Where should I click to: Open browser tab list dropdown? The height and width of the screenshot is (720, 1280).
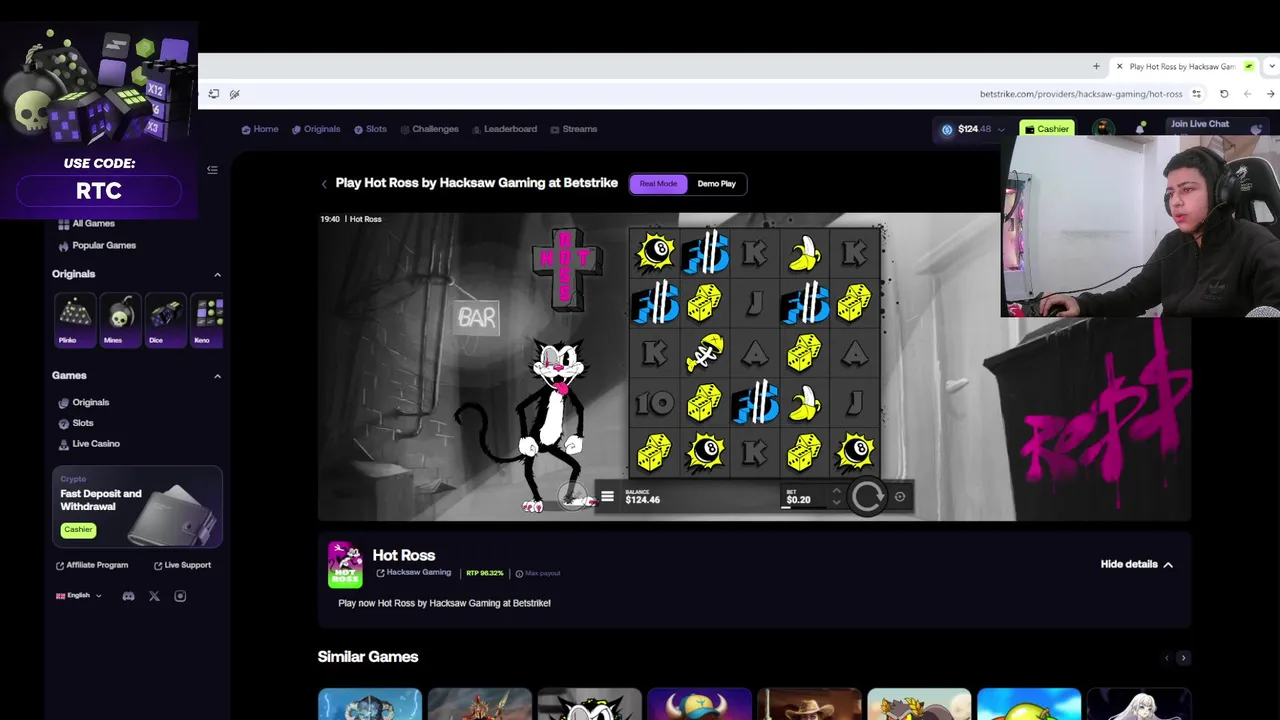tap(1272, 67)
